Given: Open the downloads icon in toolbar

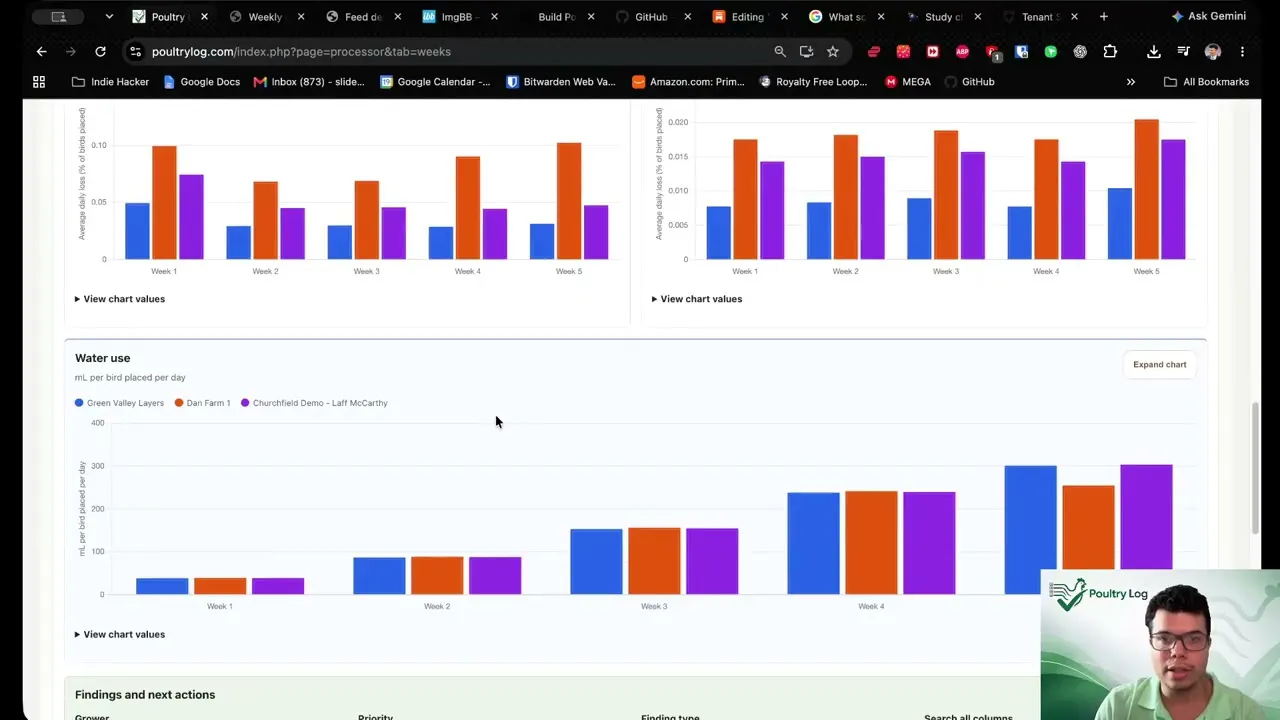Looking at the screenshot, I should point(1153,51).
